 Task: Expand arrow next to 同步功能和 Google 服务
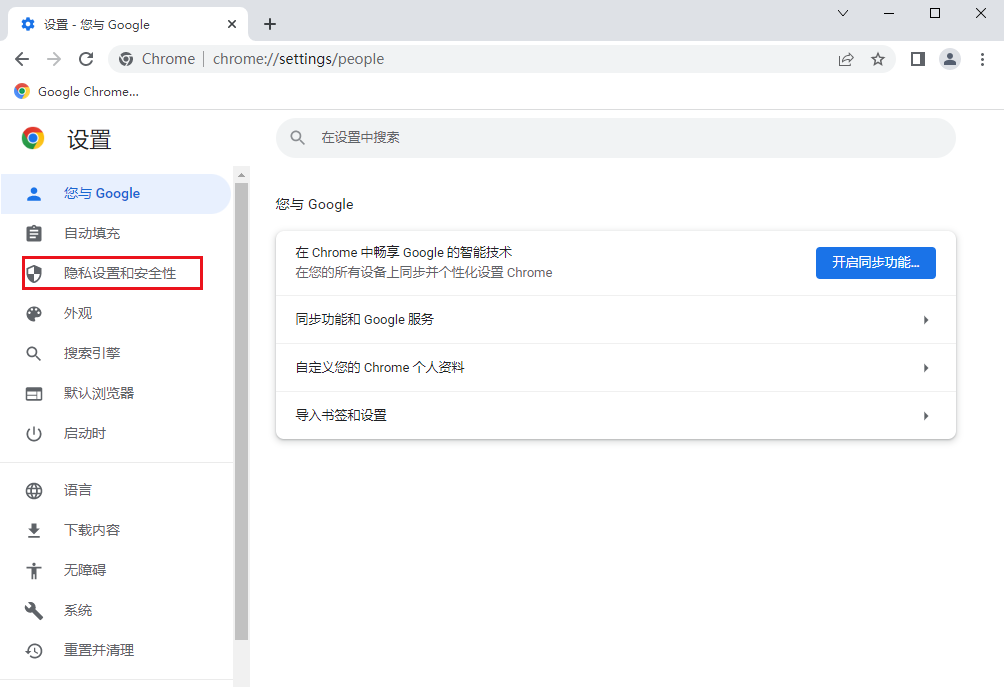click(x=926, y=319)
